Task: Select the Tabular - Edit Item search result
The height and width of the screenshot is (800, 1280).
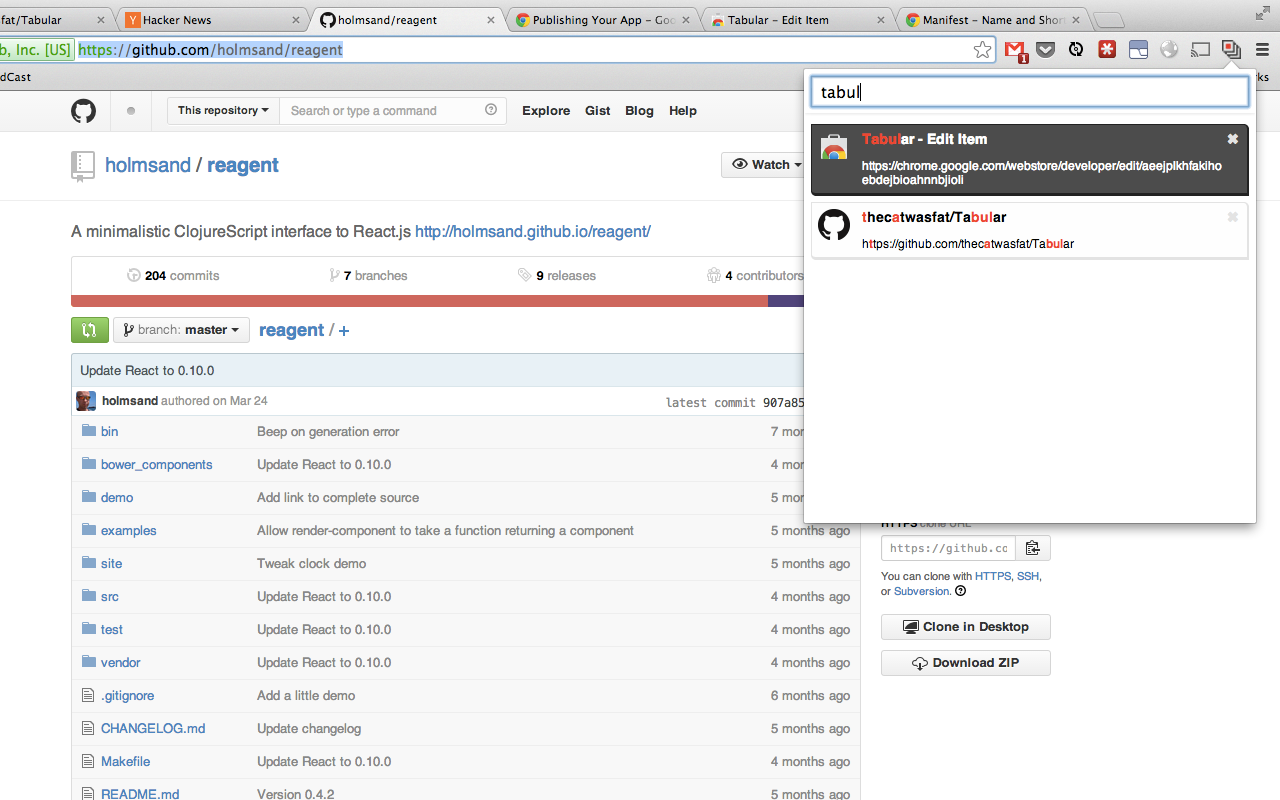Action: click(x=1030, y=160)
